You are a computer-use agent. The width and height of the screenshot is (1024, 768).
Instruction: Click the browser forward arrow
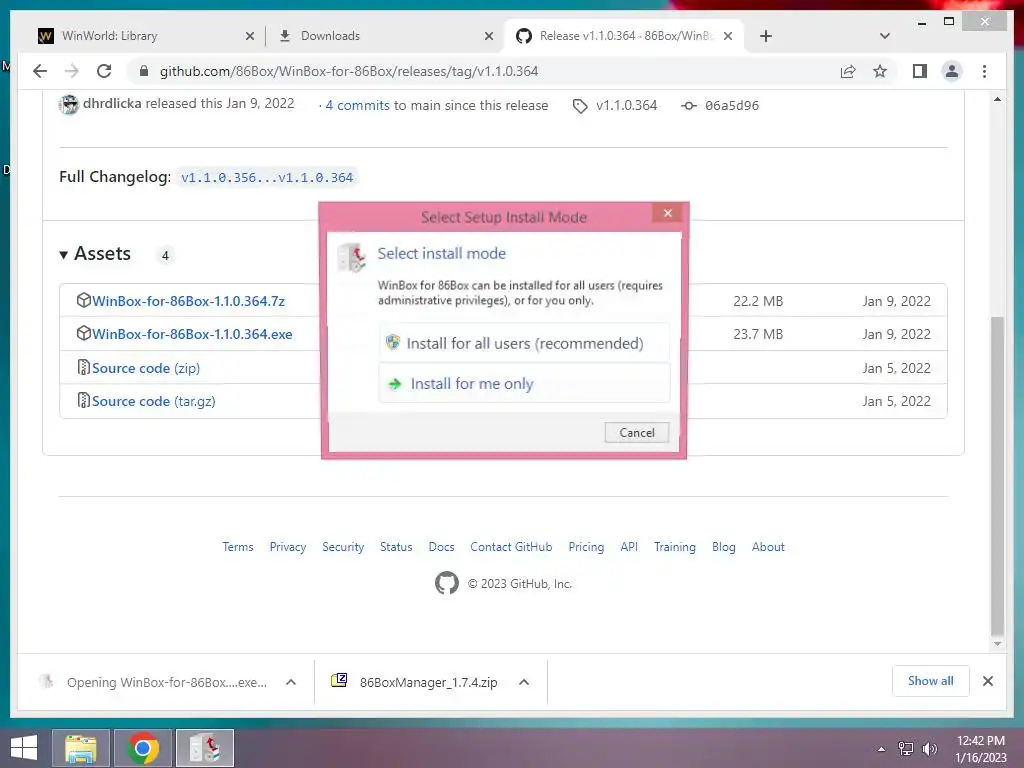(72, 71)
